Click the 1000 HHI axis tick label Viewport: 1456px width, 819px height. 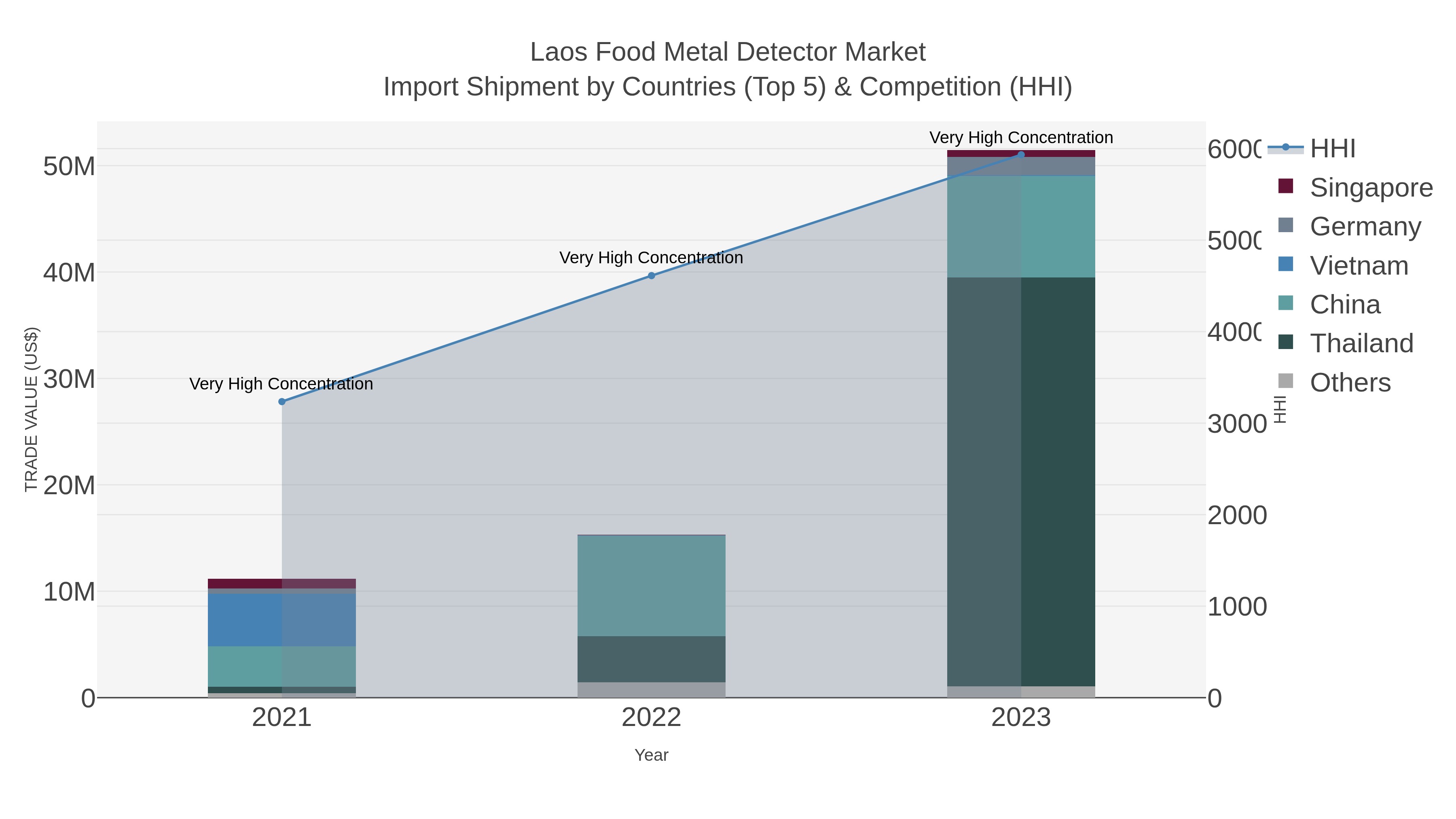(x=1237, y=607)
